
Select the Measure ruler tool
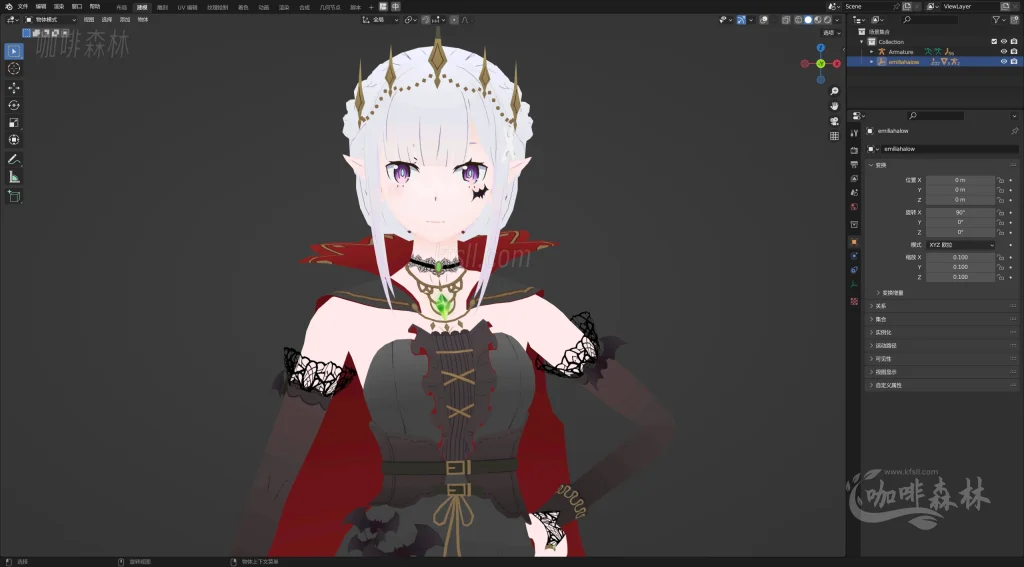[14, 177]
